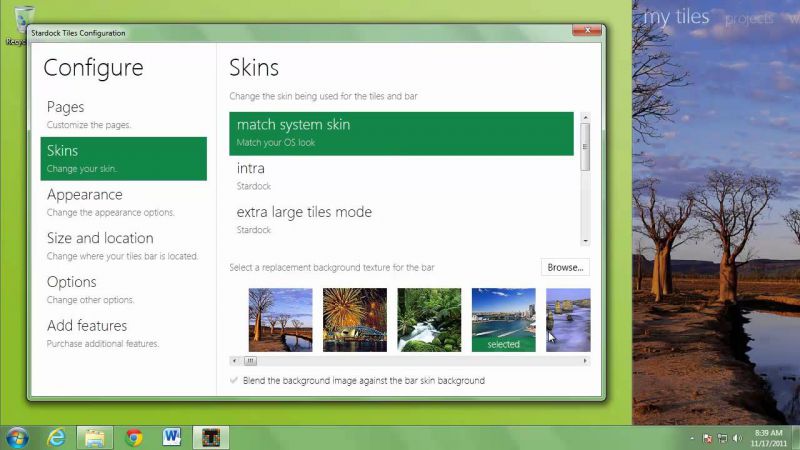800x450 pixels.
Task: Open Add features section
Action: (x=123, y=334)
